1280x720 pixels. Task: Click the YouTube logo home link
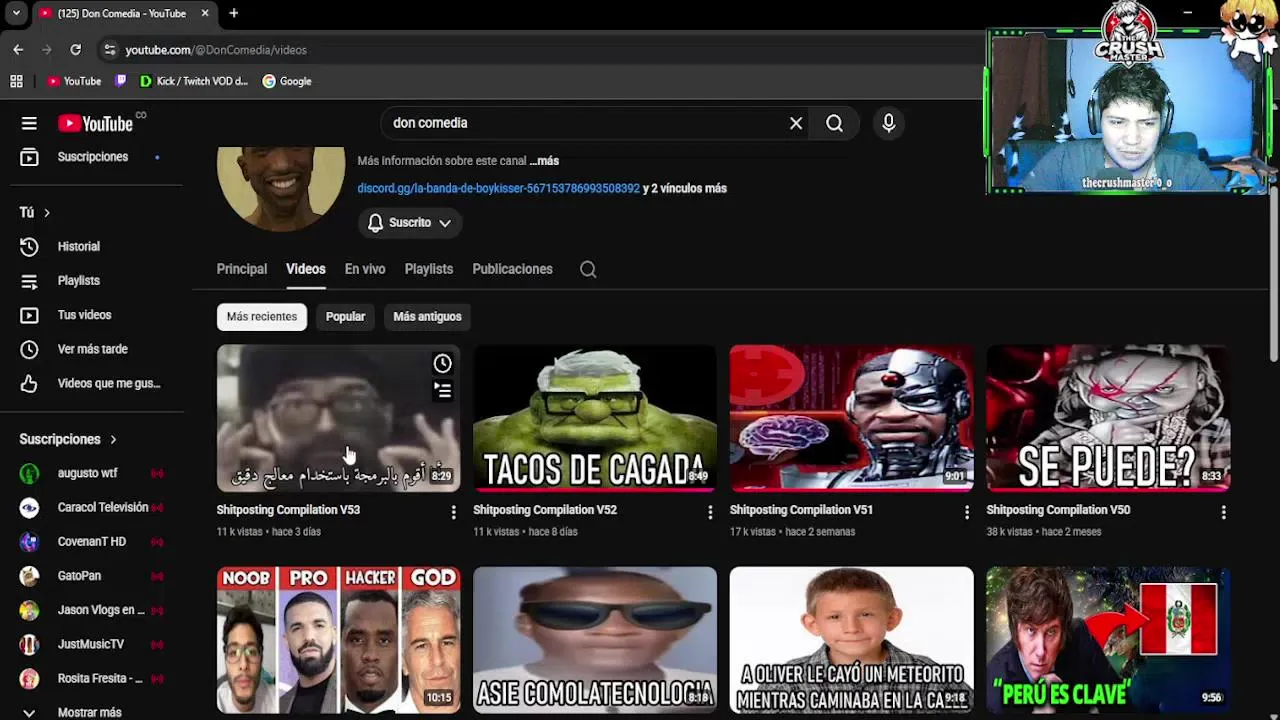click(x=96, y=123)
